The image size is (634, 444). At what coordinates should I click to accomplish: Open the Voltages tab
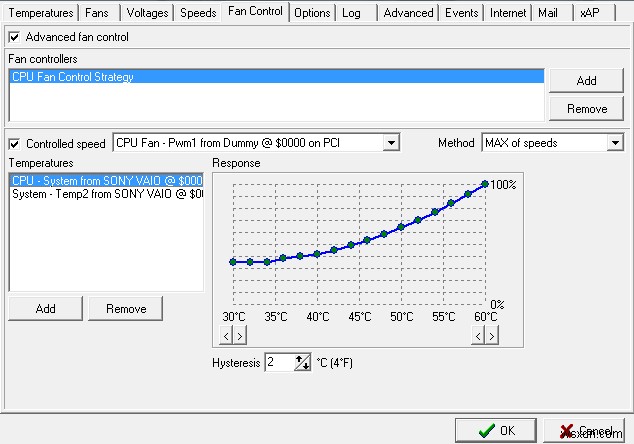147,13
